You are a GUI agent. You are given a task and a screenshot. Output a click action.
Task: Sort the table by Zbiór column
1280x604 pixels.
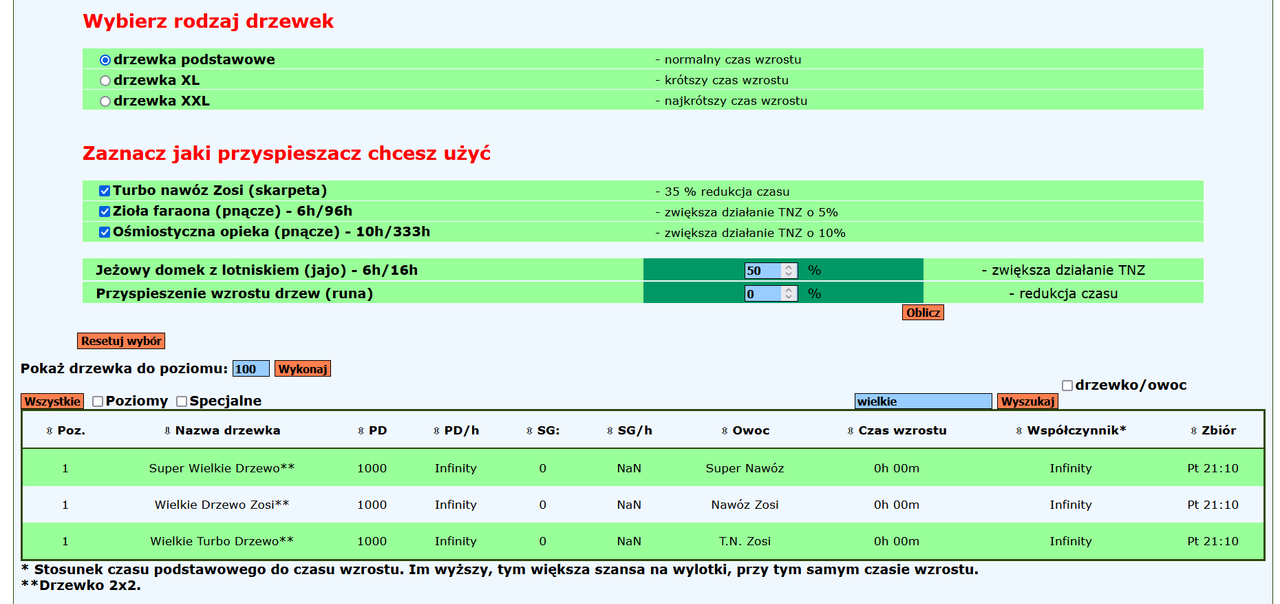point(1213,430)
